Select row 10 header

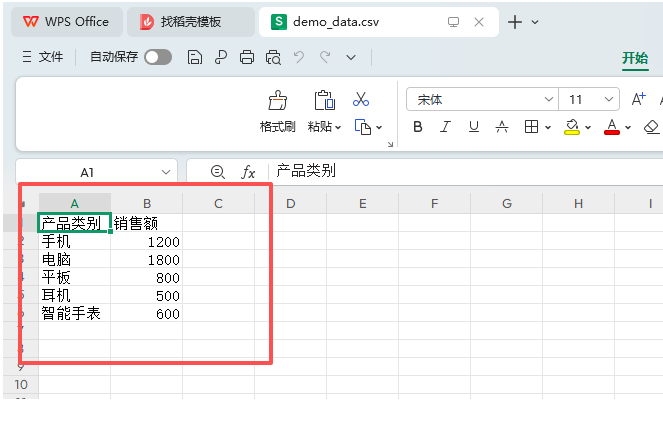click(21, 385)
